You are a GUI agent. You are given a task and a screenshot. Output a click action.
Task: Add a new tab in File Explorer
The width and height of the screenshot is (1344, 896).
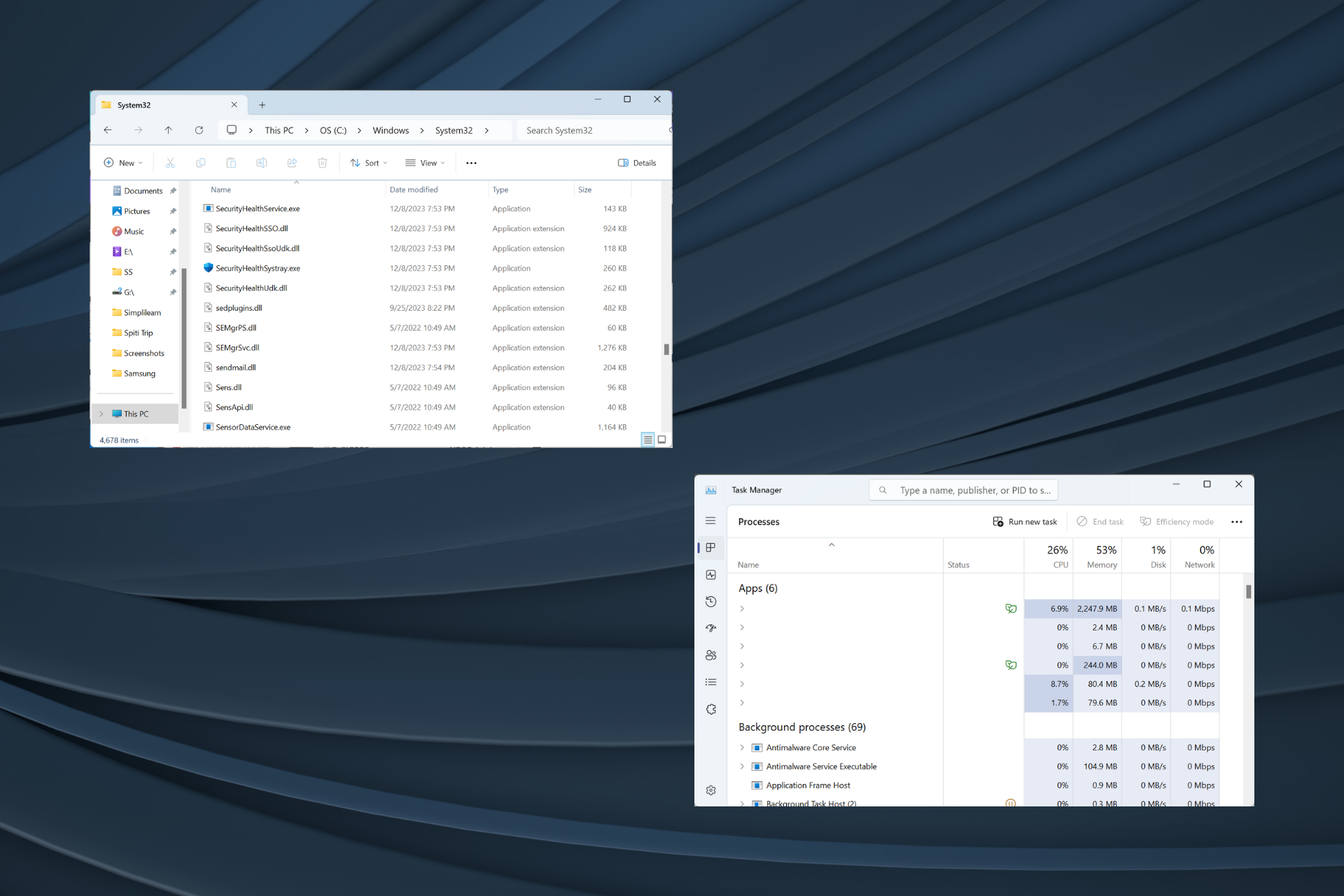[x=262, y=105]
